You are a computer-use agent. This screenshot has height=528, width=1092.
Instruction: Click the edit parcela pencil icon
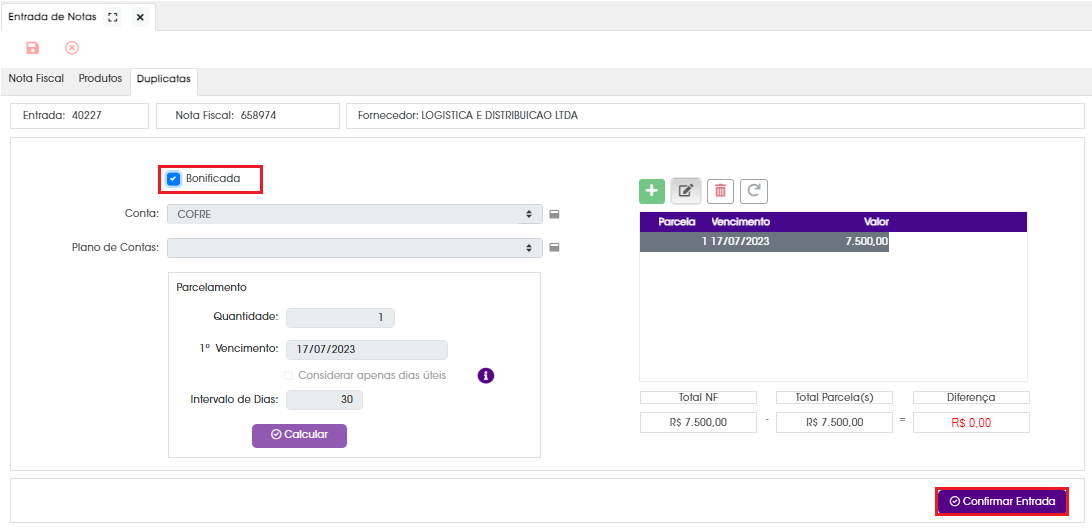pyautogui.click(x=685, y=190)
